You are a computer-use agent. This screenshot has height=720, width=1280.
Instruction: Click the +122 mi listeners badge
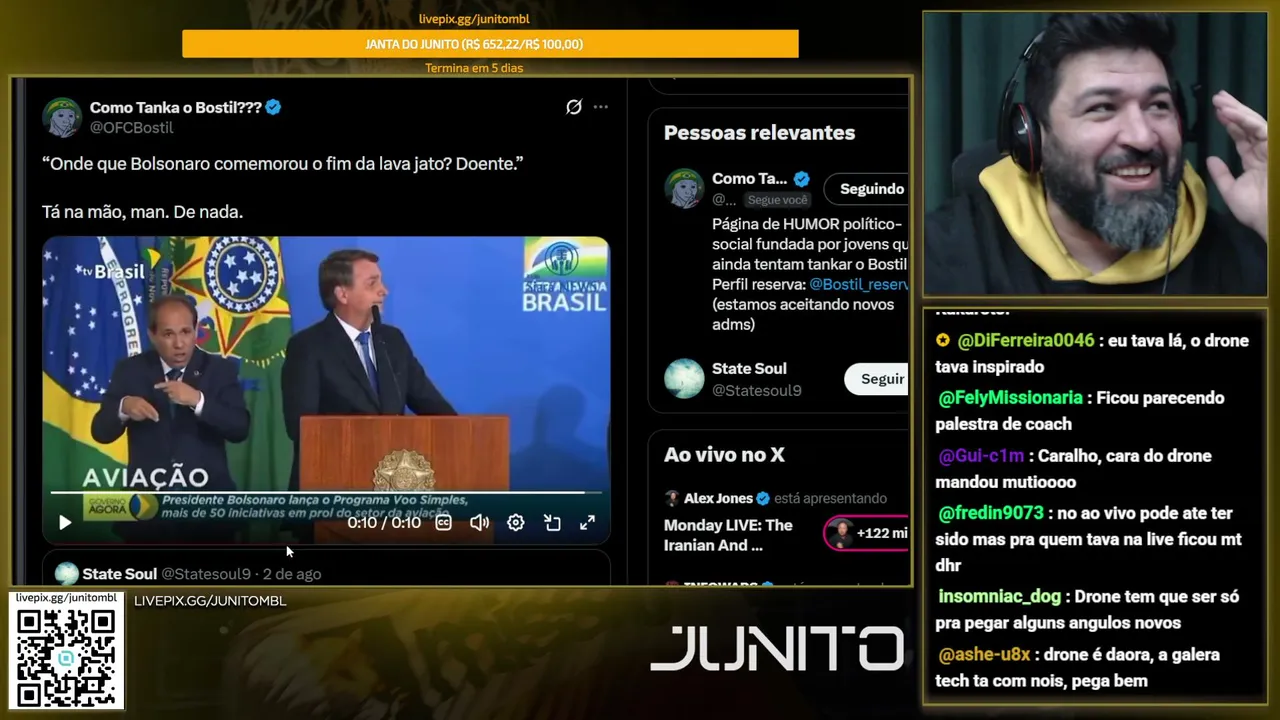click(x=866, y=533)
